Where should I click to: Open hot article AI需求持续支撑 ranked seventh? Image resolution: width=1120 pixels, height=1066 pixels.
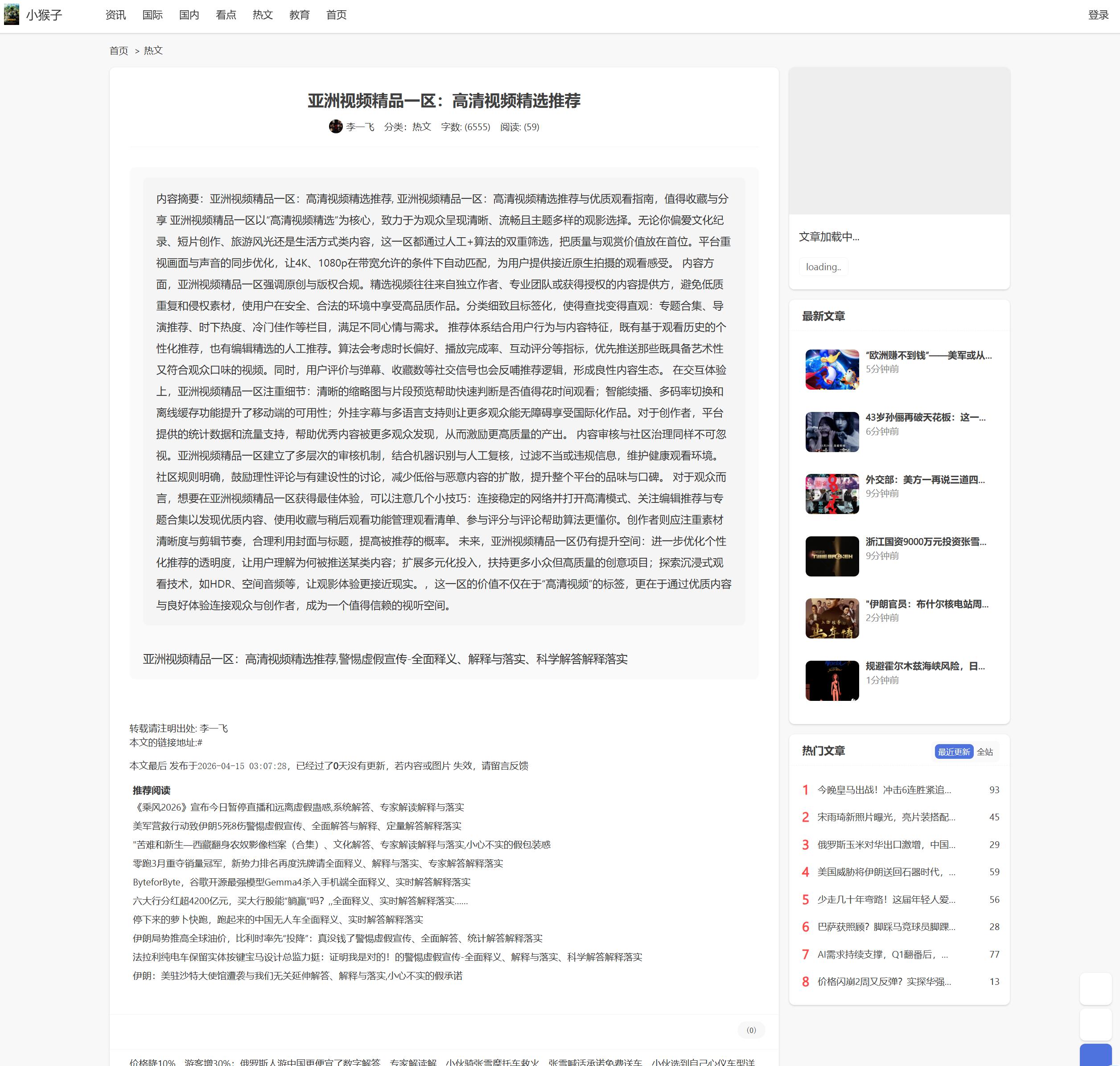click(x=882, y=954)
